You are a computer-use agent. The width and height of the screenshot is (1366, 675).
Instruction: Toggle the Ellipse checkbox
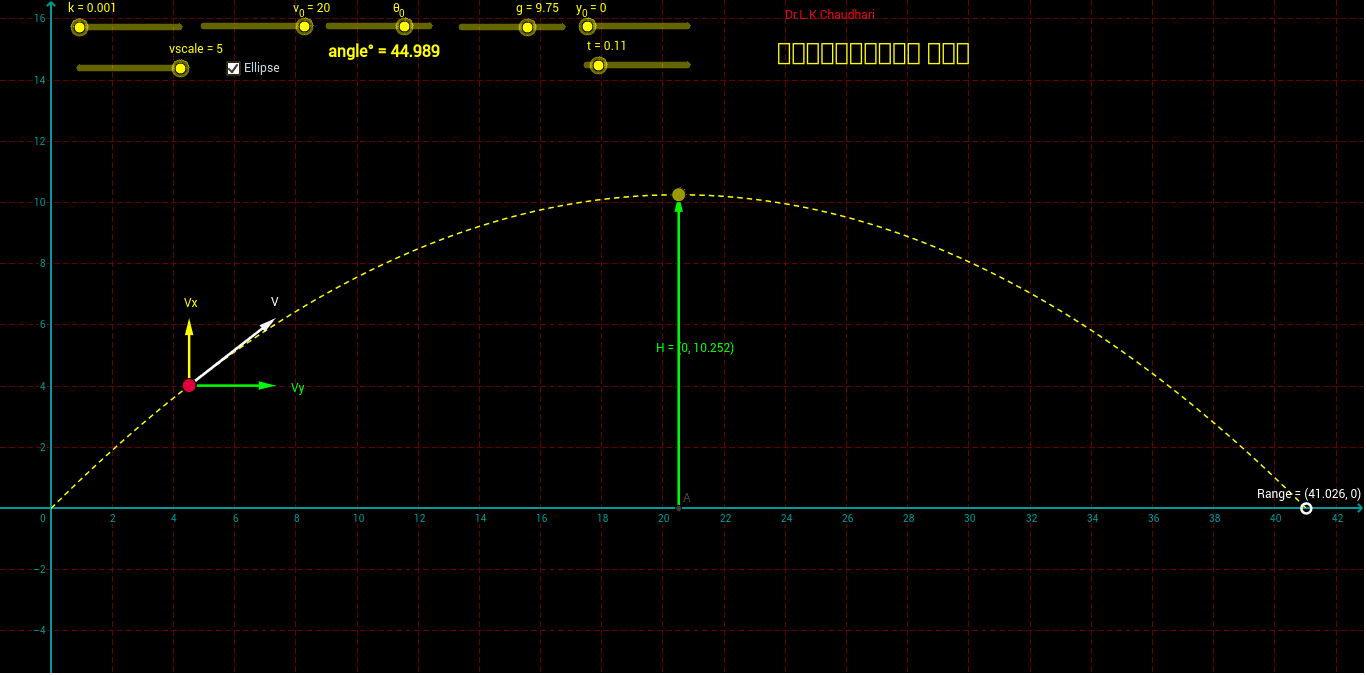point(233,68)
